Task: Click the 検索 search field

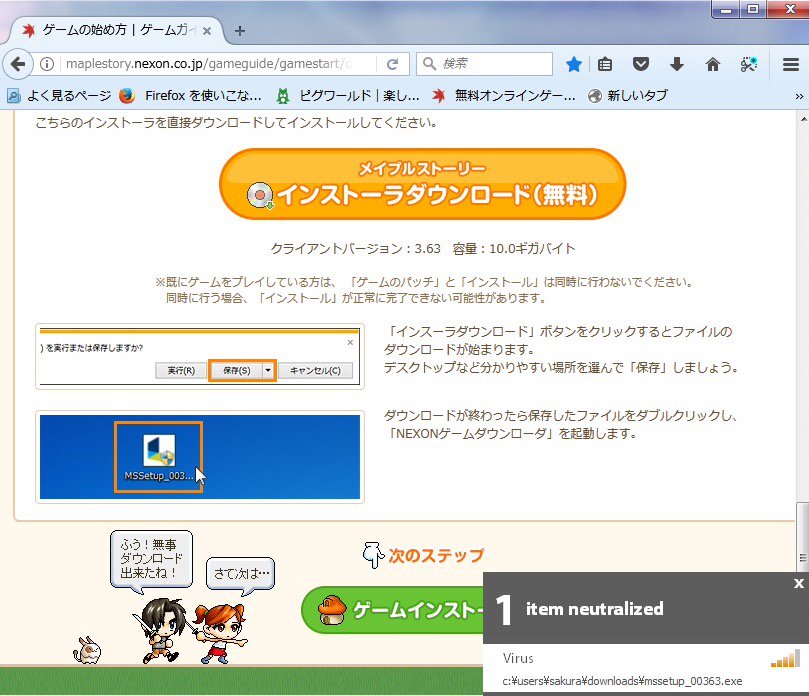Action: tap(484, 64)
